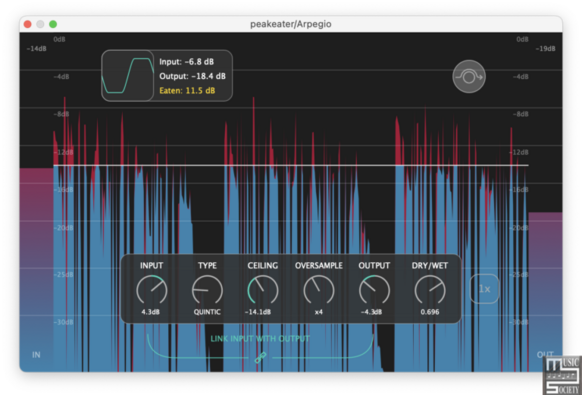Click the Eaten: 11.5 dB readout
Image resolution: width=582 pixels, height=395 pixels.
187,90
